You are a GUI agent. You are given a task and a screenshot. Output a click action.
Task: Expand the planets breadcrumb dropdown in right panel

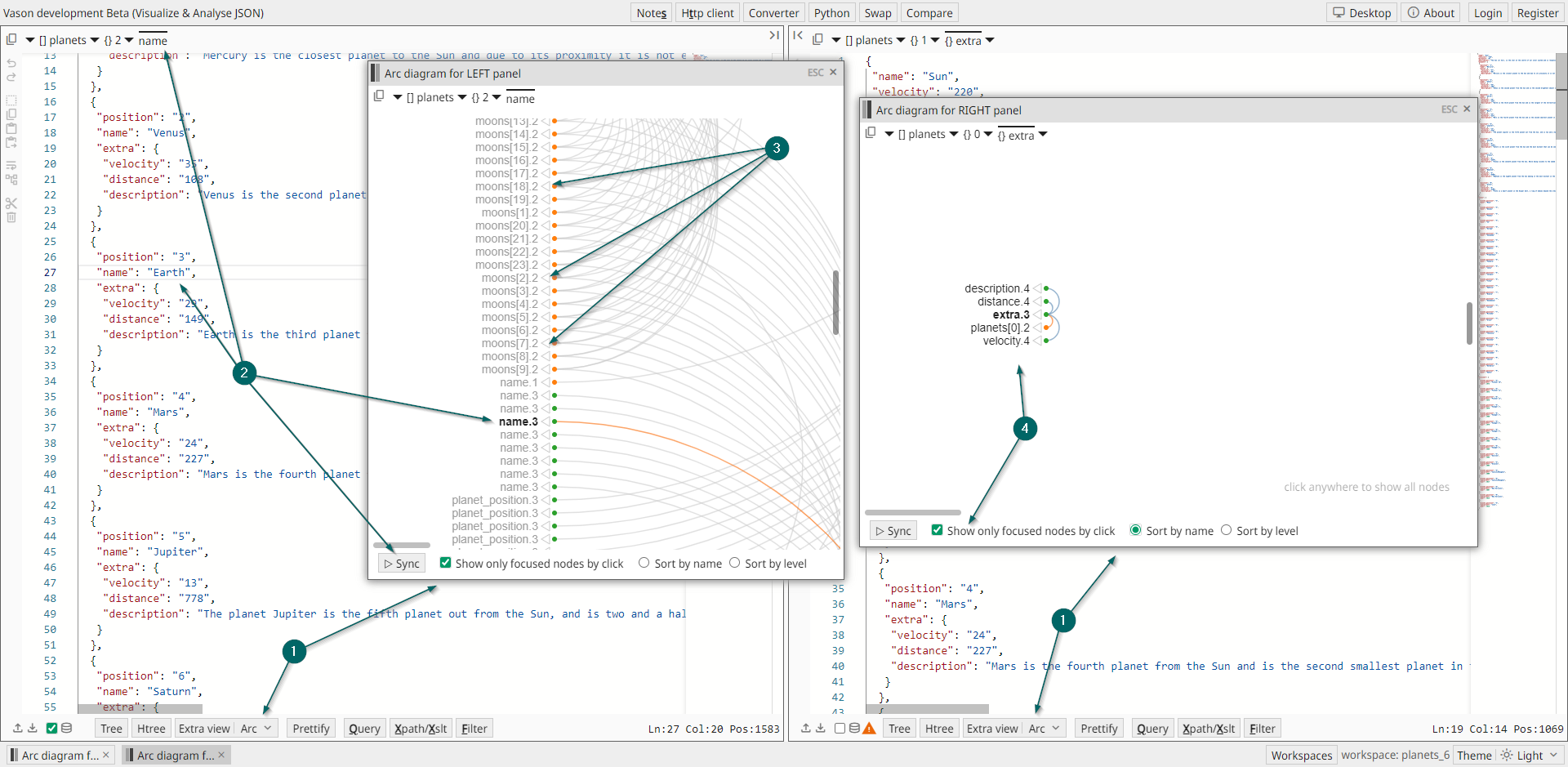(901, 40)
